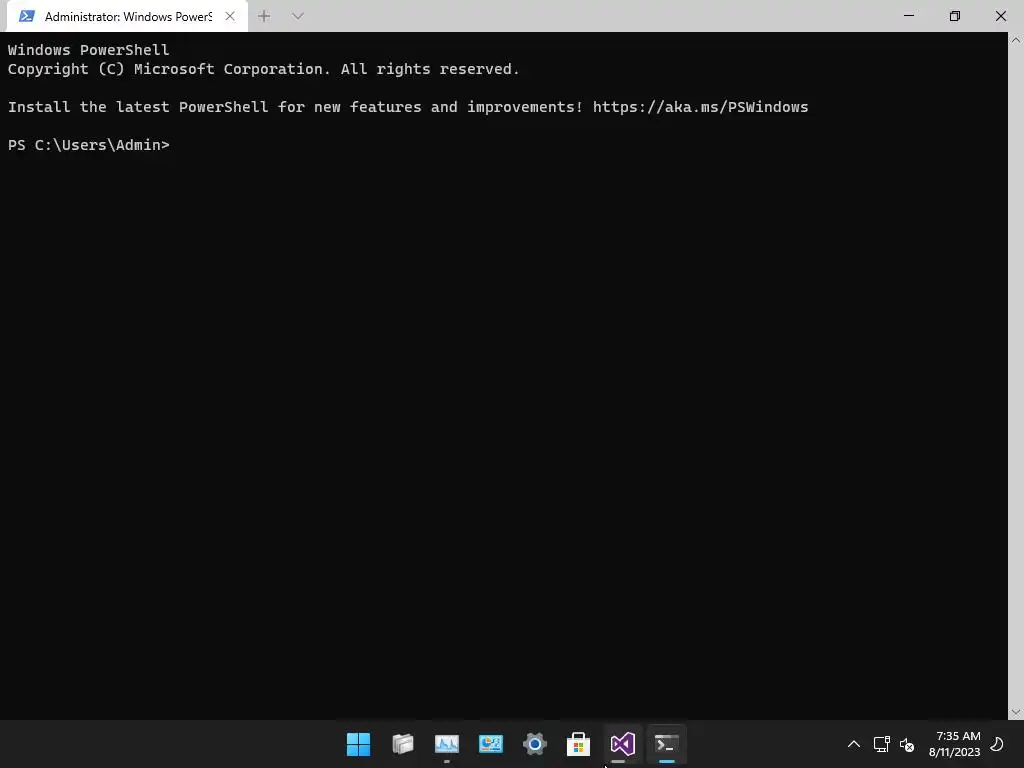Image resolution: width=1024 pixels, height=768 pixels.
Task: Click the Terminal taskbar icon
Action: click(666, 744)
